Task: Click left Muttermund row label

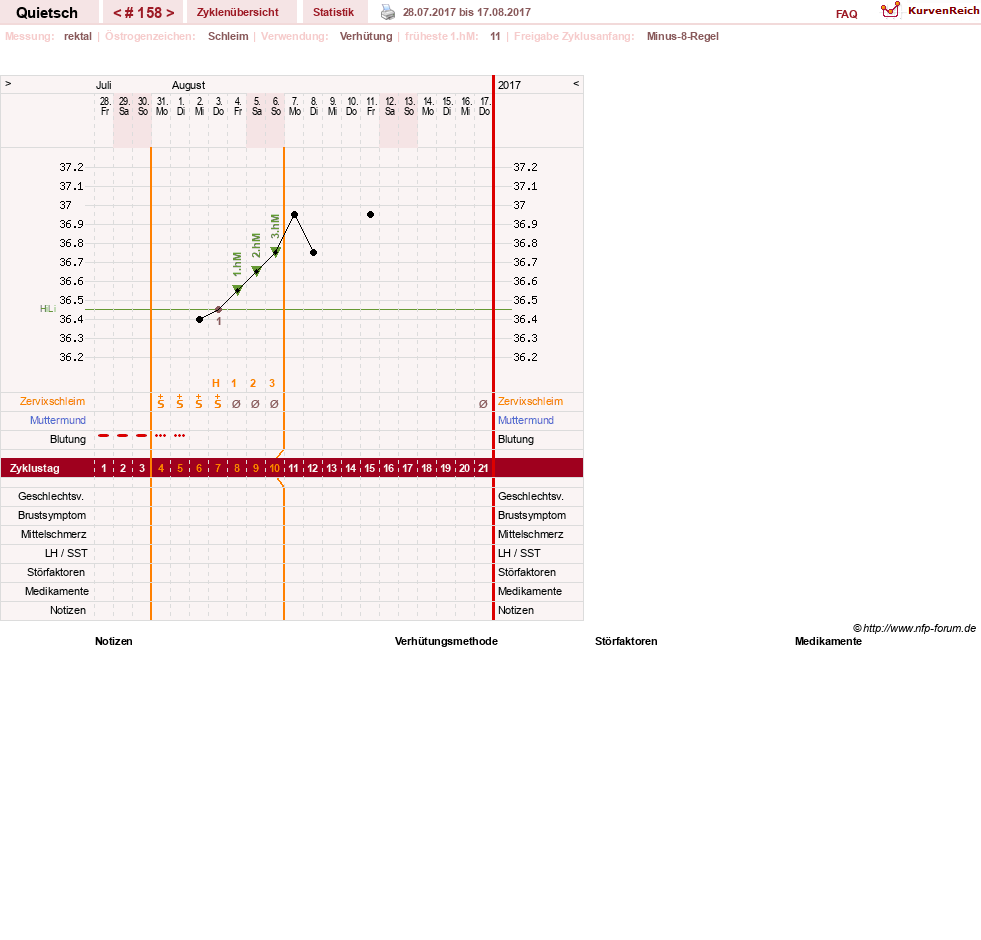Action: point(58,420)
